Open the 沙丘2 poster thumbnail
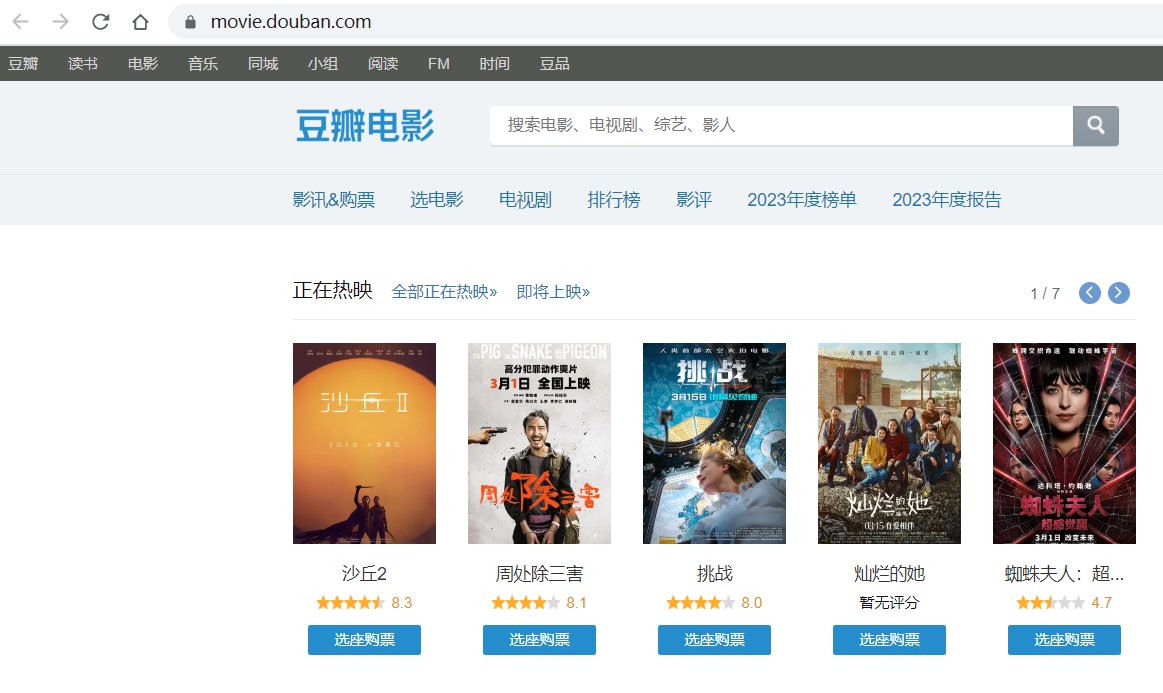 point(364,443)
